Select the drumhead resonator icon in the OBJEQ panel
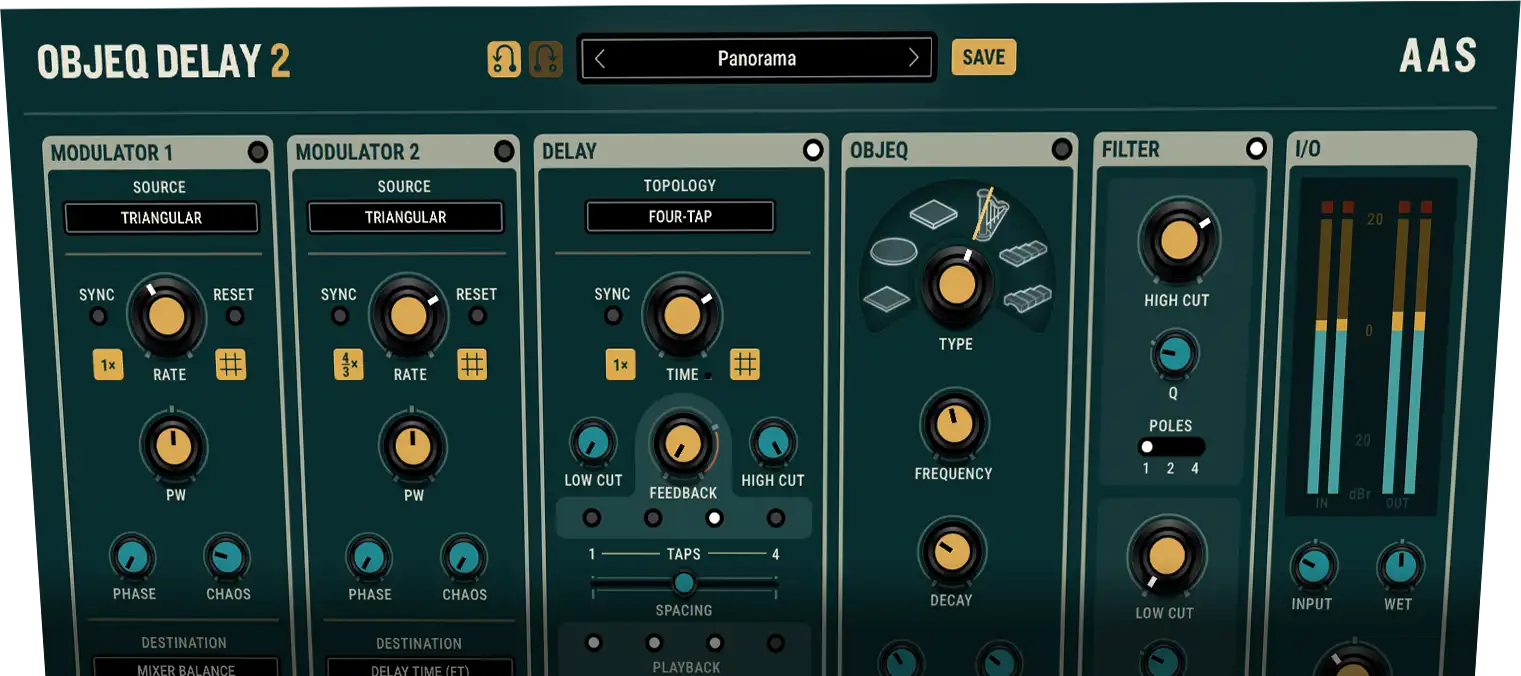The width and height of the screenshot is (1521, 676). [x=893, y=252]
